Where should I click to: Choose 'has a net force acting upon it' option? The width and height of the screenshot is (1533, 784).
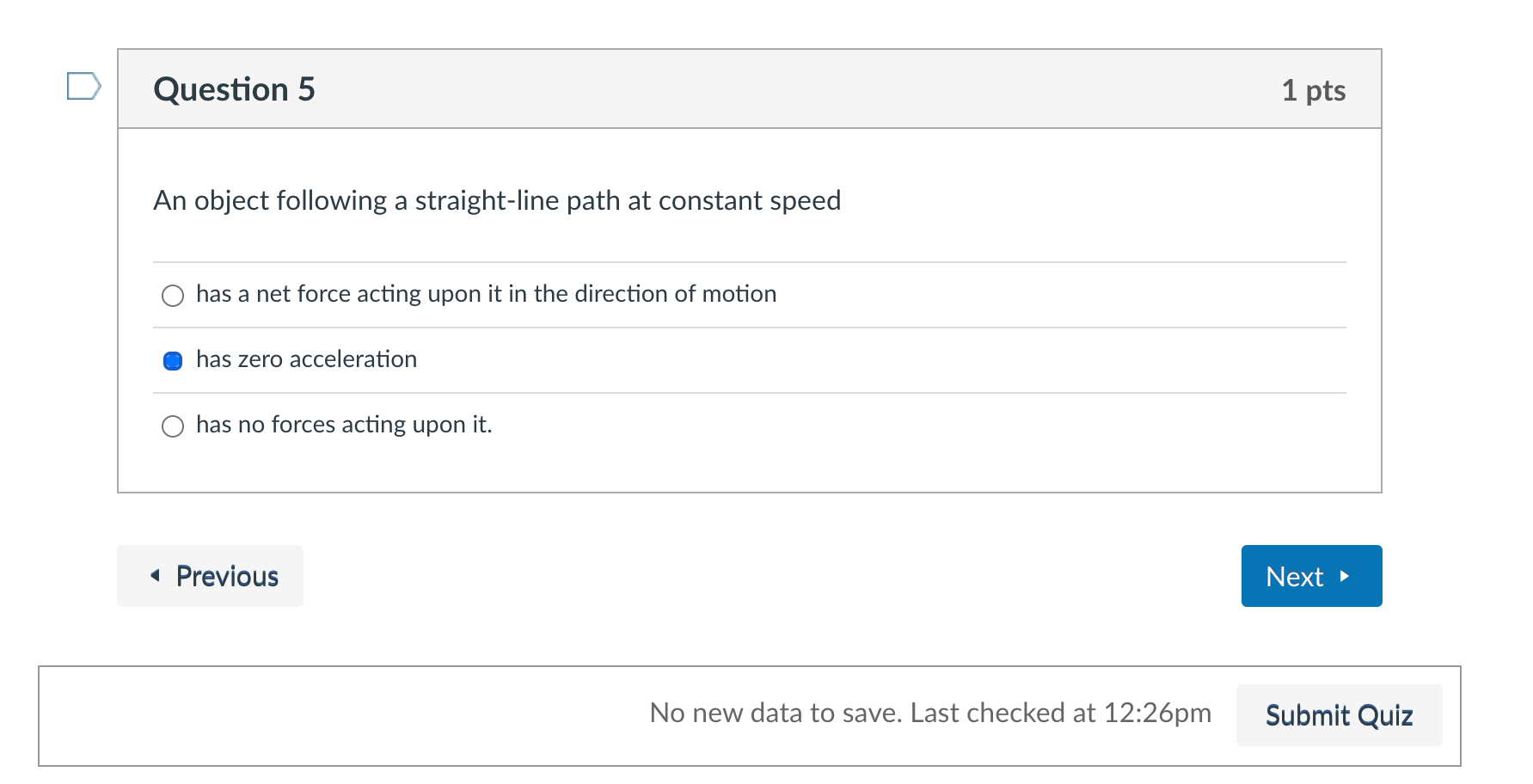tap(173, 295)
